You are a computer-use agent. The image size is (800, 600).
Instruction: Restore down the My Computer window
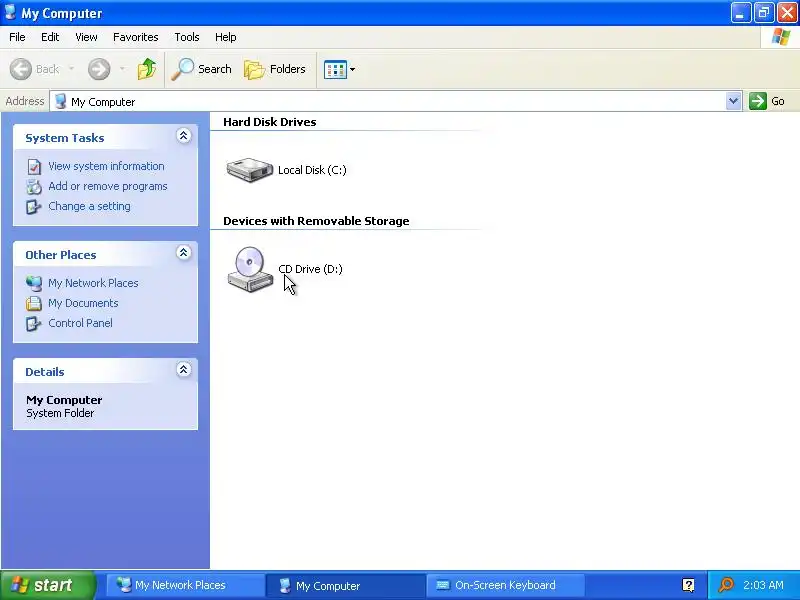coord(764,13)
